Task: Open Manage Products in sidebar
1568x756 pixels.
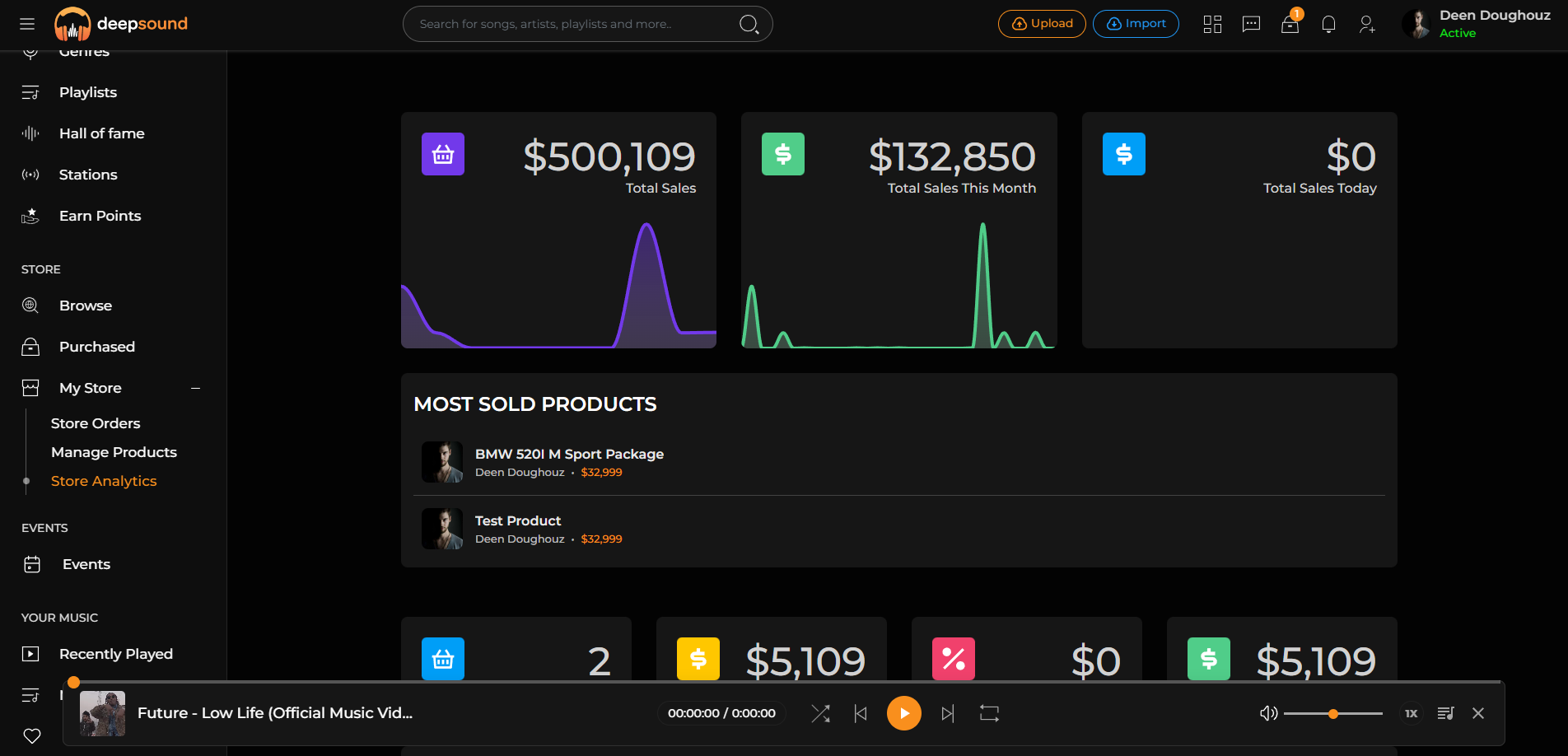Action: [114, 452]
